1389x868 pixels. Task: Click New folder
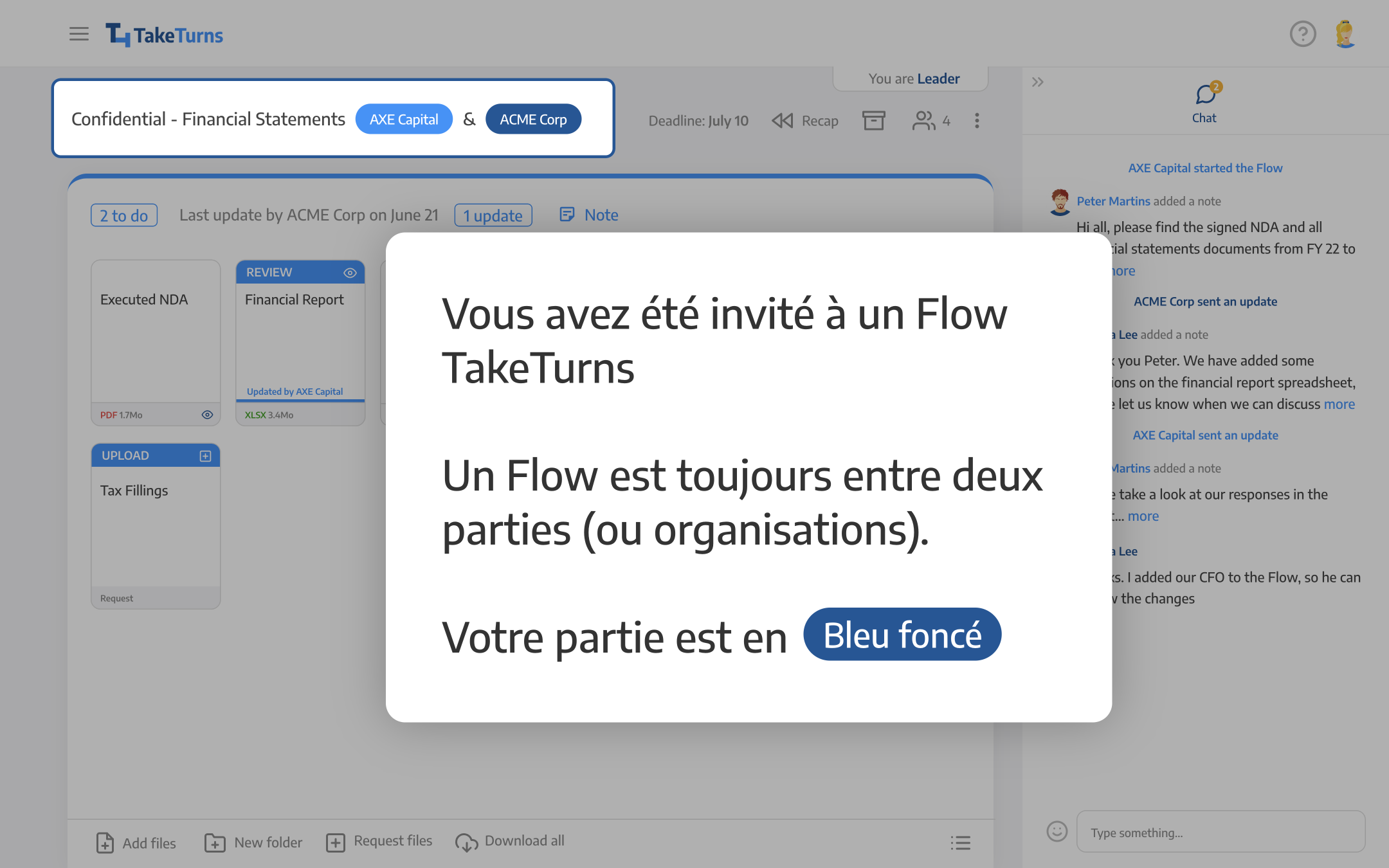[x=253, y=843]
